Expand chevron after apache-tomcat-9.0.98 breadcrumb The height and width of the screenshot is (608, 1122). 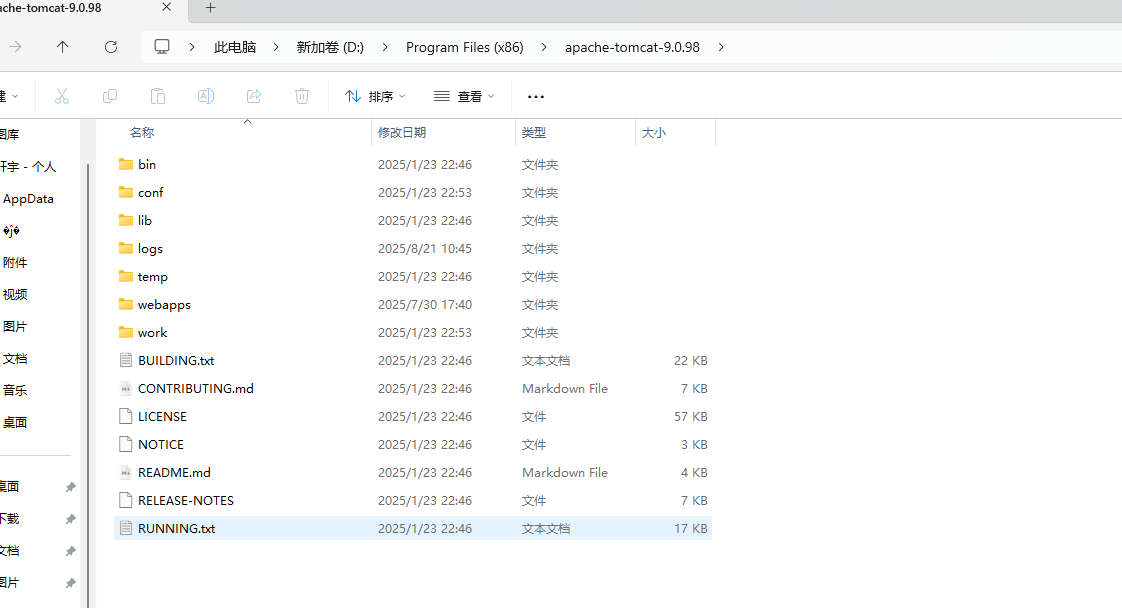tap(721, 47)
